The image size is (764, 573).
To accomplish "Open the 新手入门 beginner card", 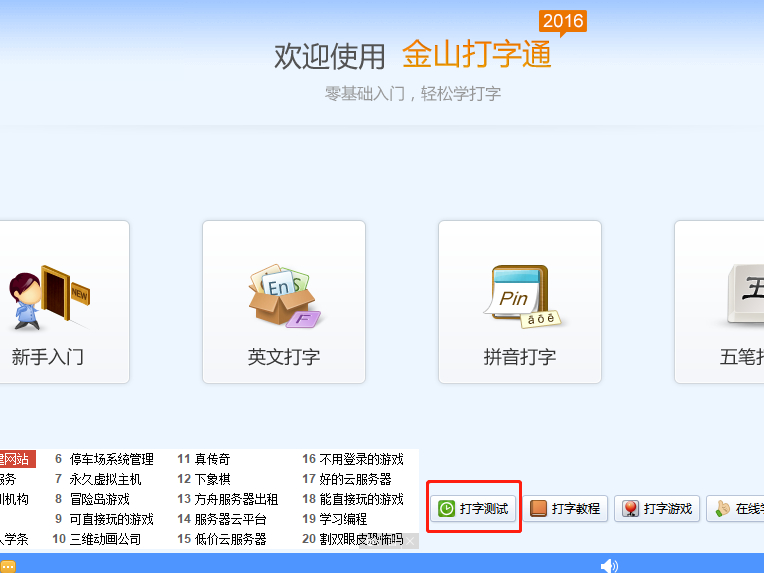I will click(64, 302).
